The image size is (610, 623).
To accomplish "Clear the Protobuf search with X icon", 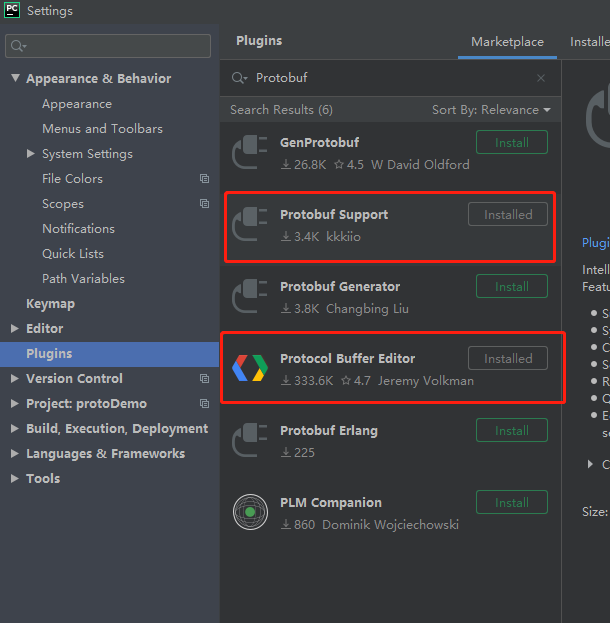I will (x=541, y=78).
